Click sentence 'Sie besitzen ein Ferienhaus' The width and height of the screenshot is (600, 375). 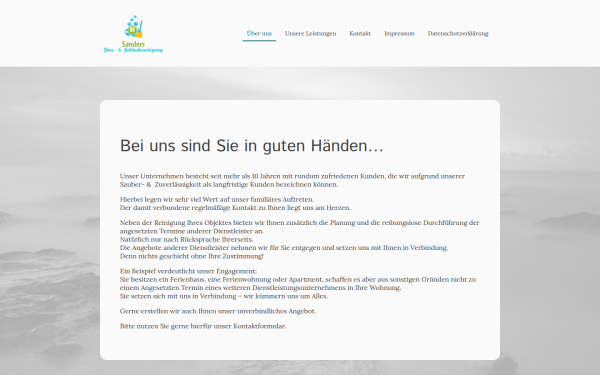298,284
